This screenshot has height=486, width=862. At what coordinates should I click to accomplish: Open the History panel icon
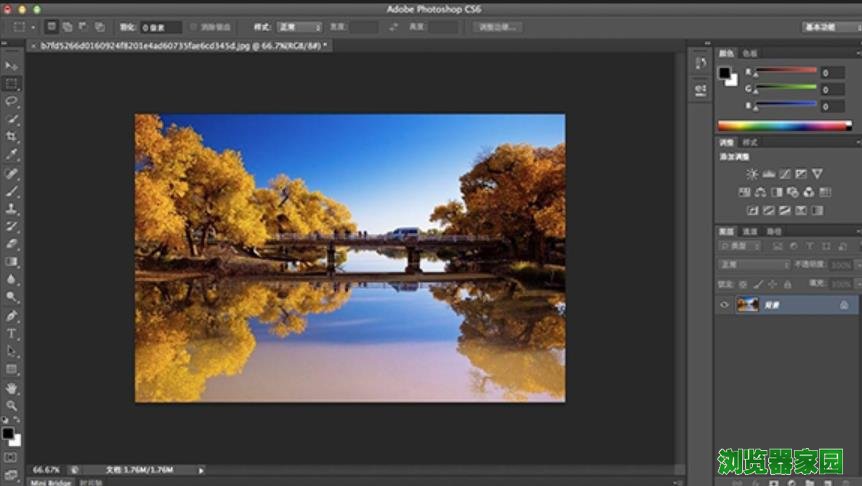point(699,63)
